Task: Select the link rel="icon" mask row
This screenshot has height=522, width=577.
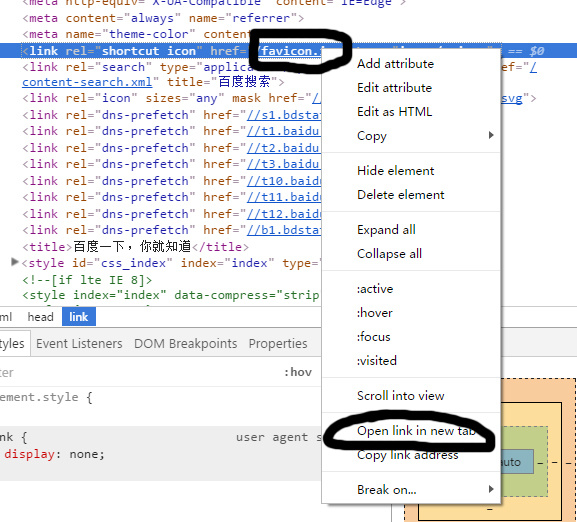Action: coord(171,99)
